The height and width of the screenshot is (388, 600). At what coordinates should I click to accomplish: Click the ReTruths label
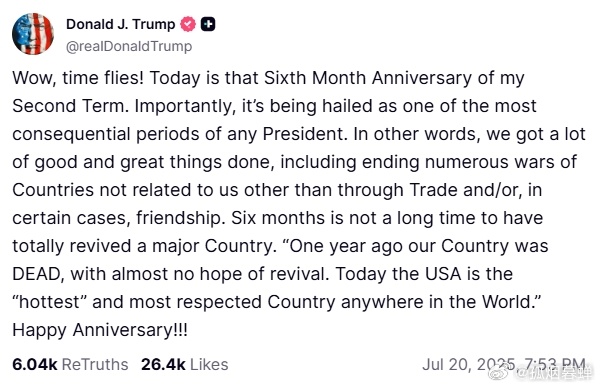95,364
